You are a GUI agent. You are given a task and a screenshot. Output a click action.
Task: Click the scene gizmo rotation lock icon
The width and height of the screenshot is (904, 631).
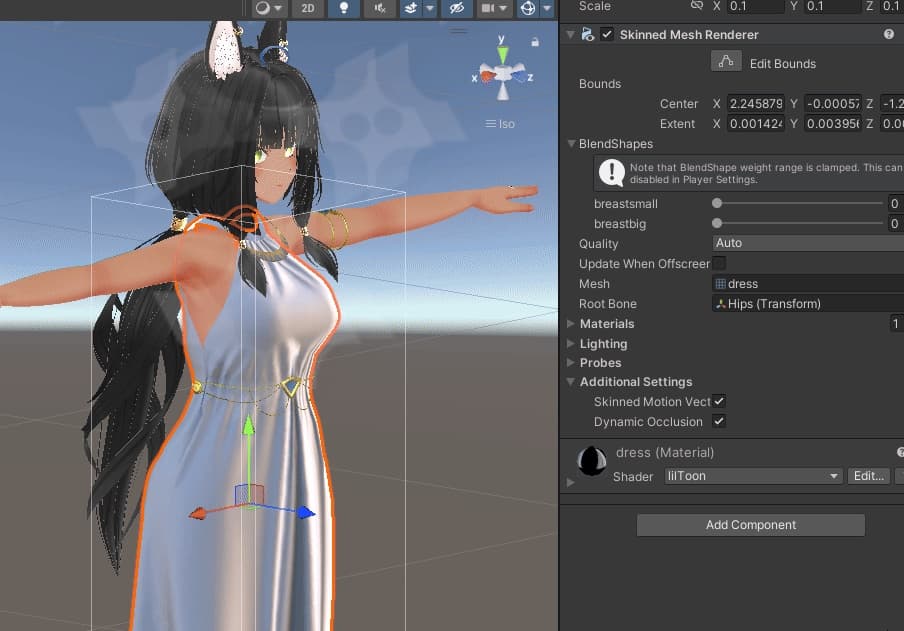pyautogui.click(x=535, y=42)
